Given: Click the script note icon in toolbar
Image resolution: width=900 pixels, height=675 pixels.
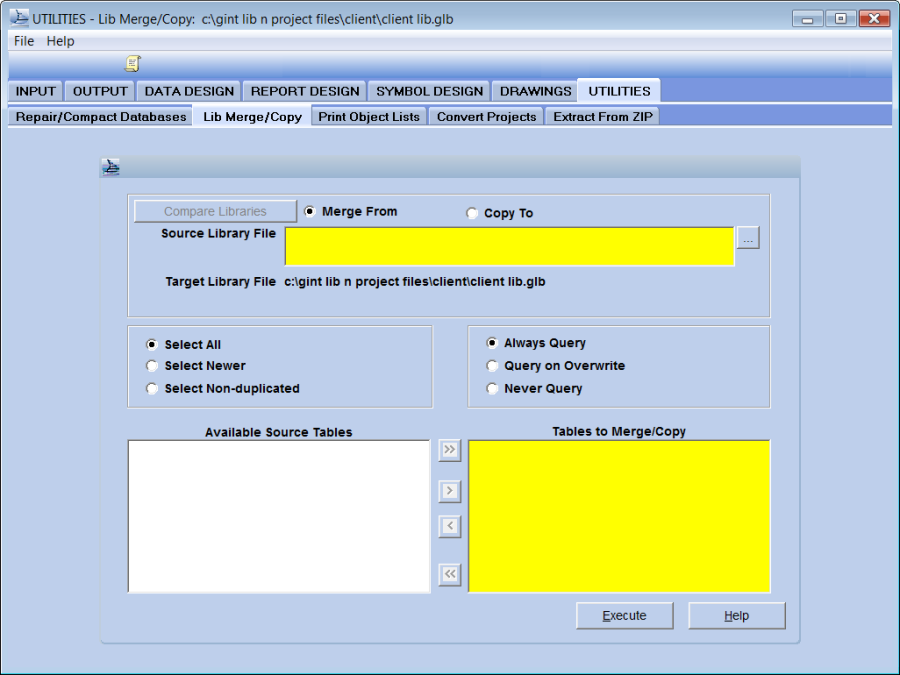Looking at the screenshot, I should pos(132,64).
